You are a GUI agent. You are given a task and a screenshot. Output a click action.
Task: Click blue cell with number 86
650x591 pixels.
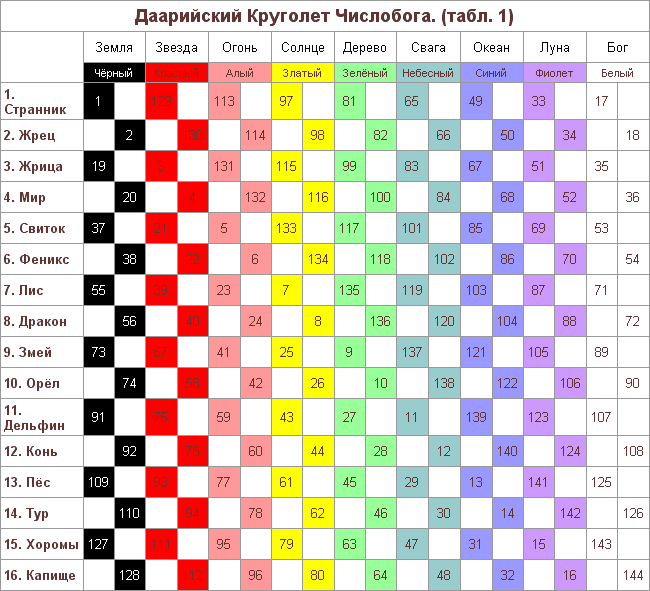point(507,259)
